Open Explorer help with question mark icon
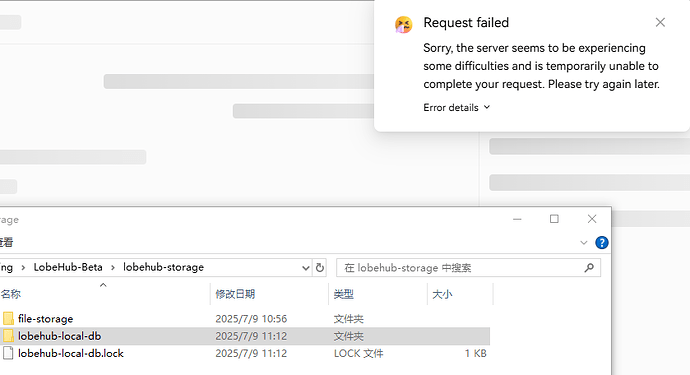Viewport: 690px width, 375px height. click(x=602, y=243)
